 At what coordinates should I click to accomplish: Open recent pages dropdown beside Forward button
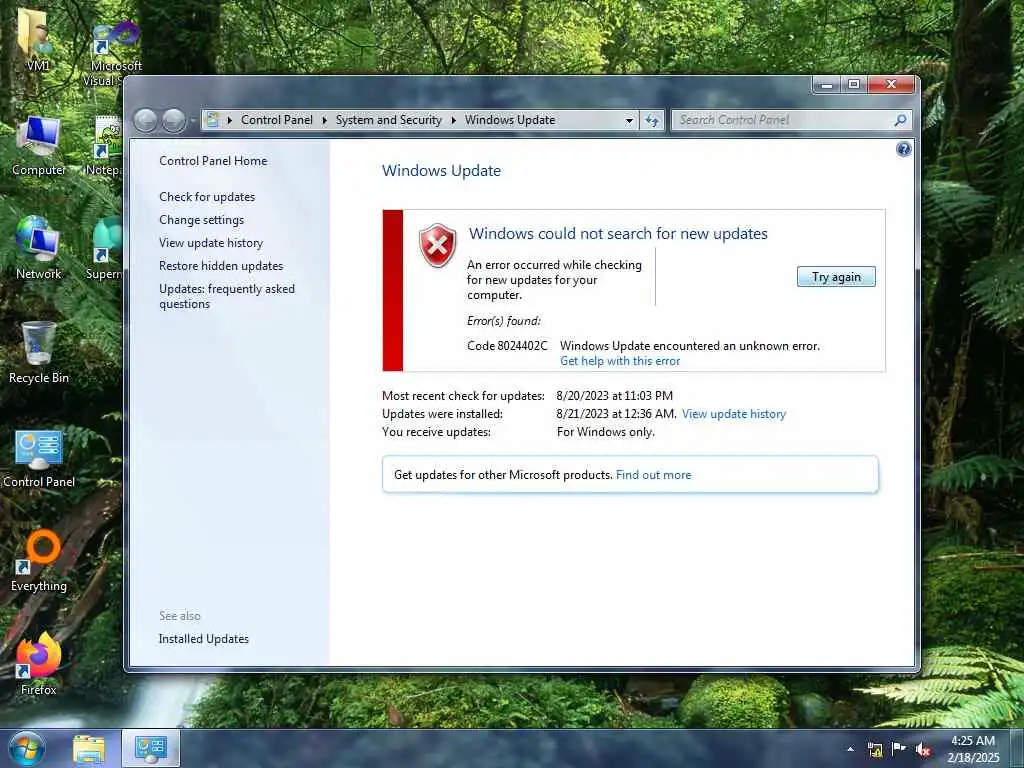pyautogui.click(x=193, y=121)
